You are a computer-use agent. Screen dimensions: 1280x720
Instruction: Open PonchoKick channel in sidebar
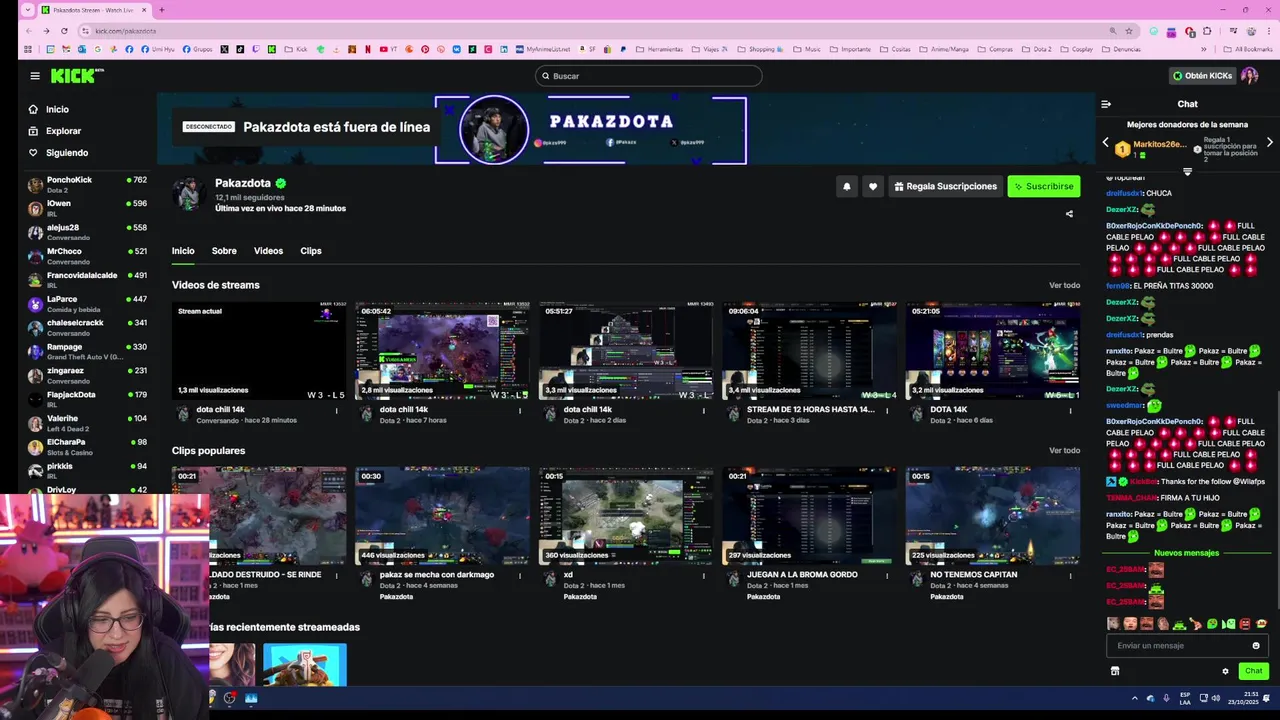pos(87,184)
